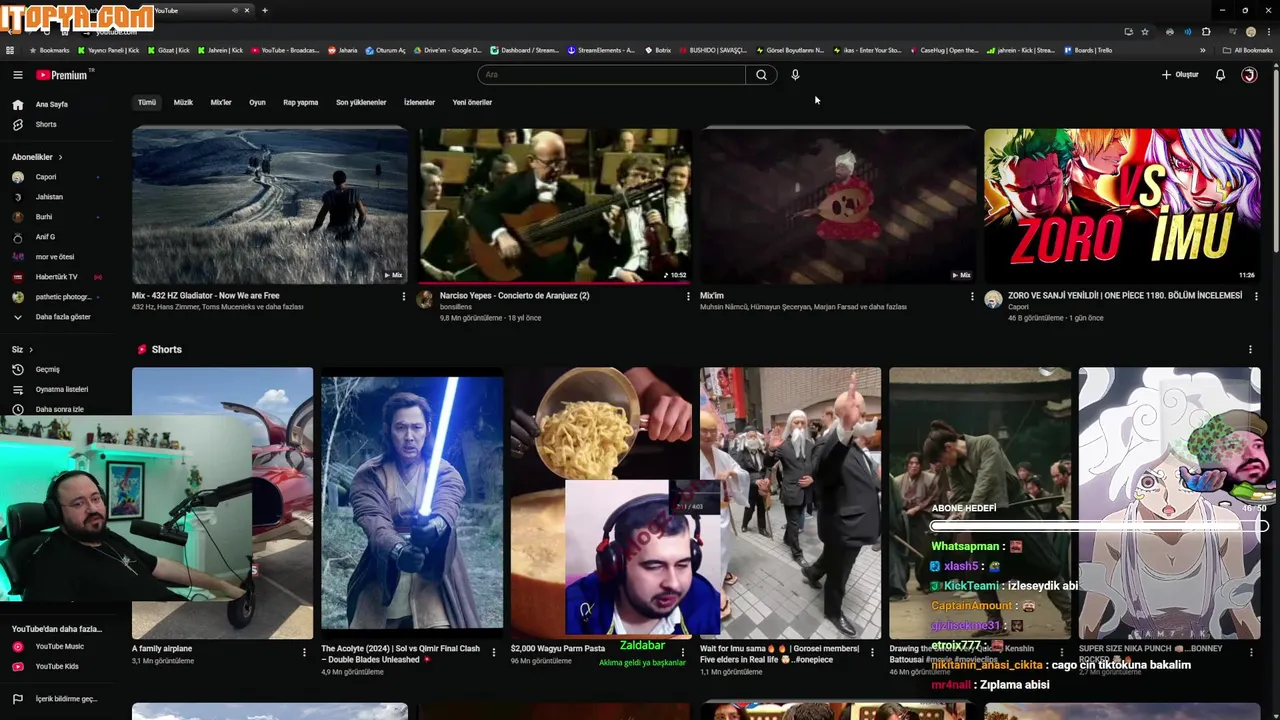Select the İzlenenler filter chip
The height and width of the screenshot is (720, 1280).
419,102
